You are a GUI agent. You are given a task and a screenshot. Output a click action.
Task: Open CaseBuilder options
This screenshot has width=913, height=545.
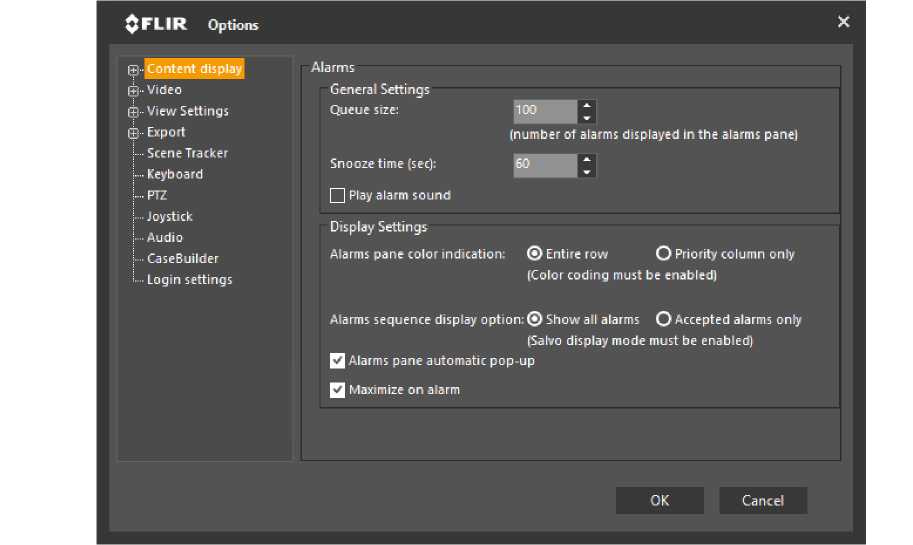183,258
